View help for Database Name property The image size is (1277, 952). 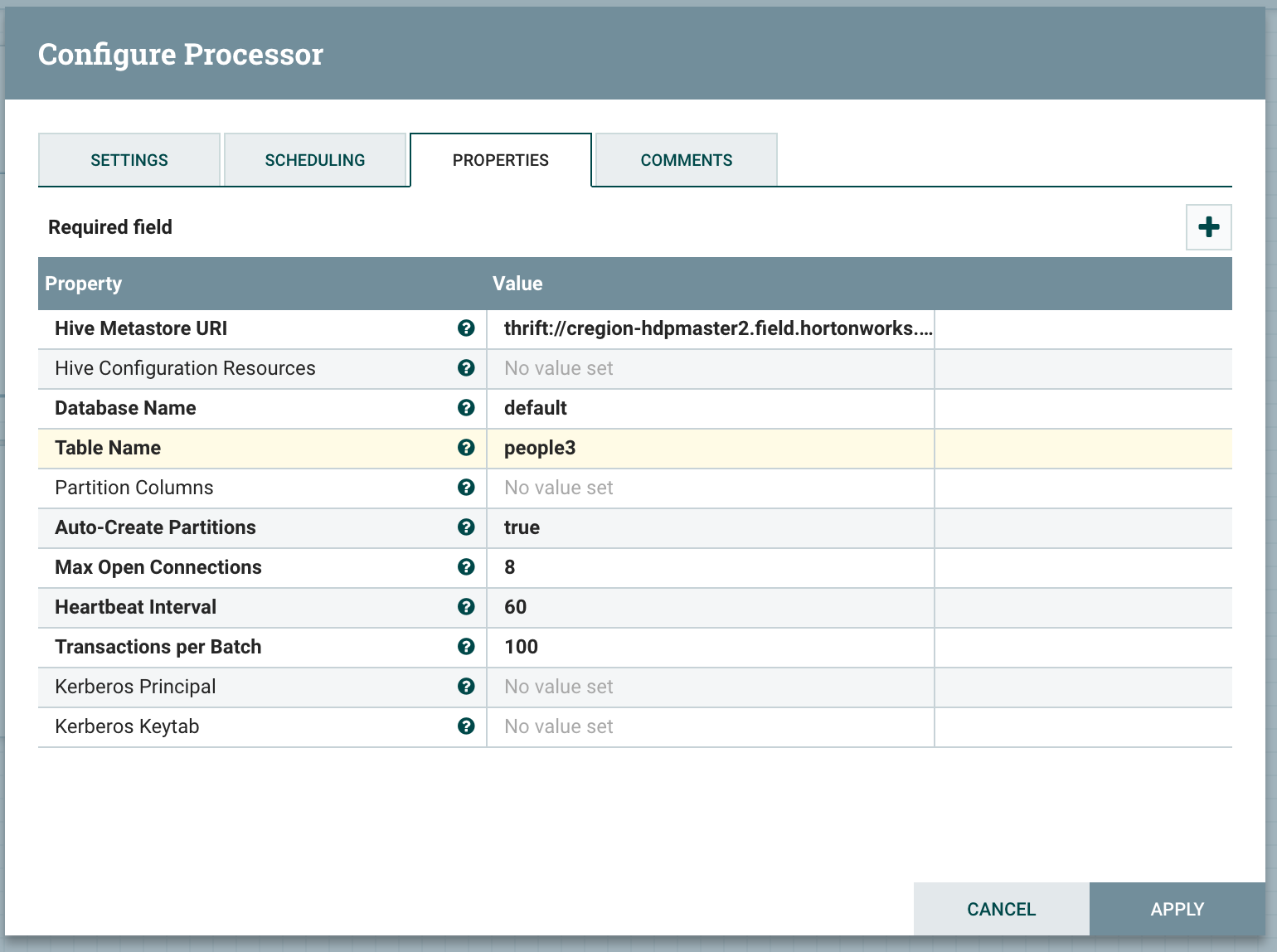[466, 408]
